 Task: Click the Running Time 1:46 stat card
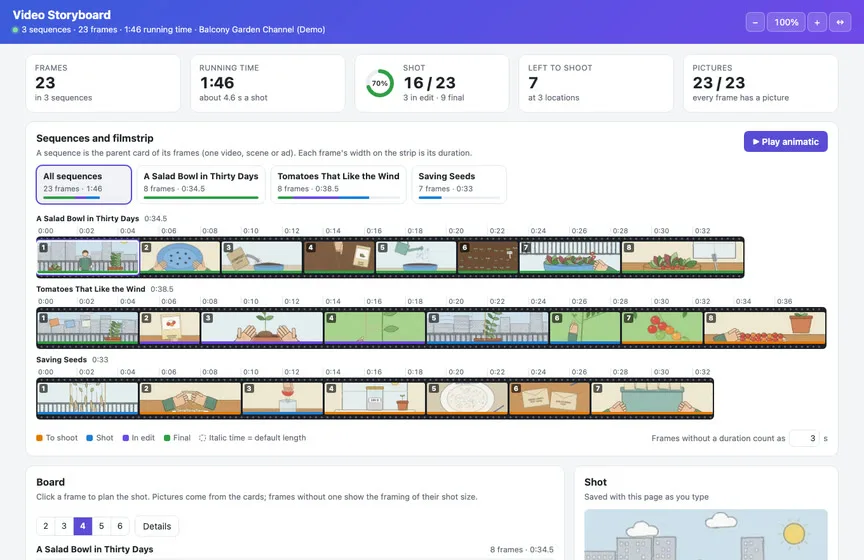tap(268, 83)
